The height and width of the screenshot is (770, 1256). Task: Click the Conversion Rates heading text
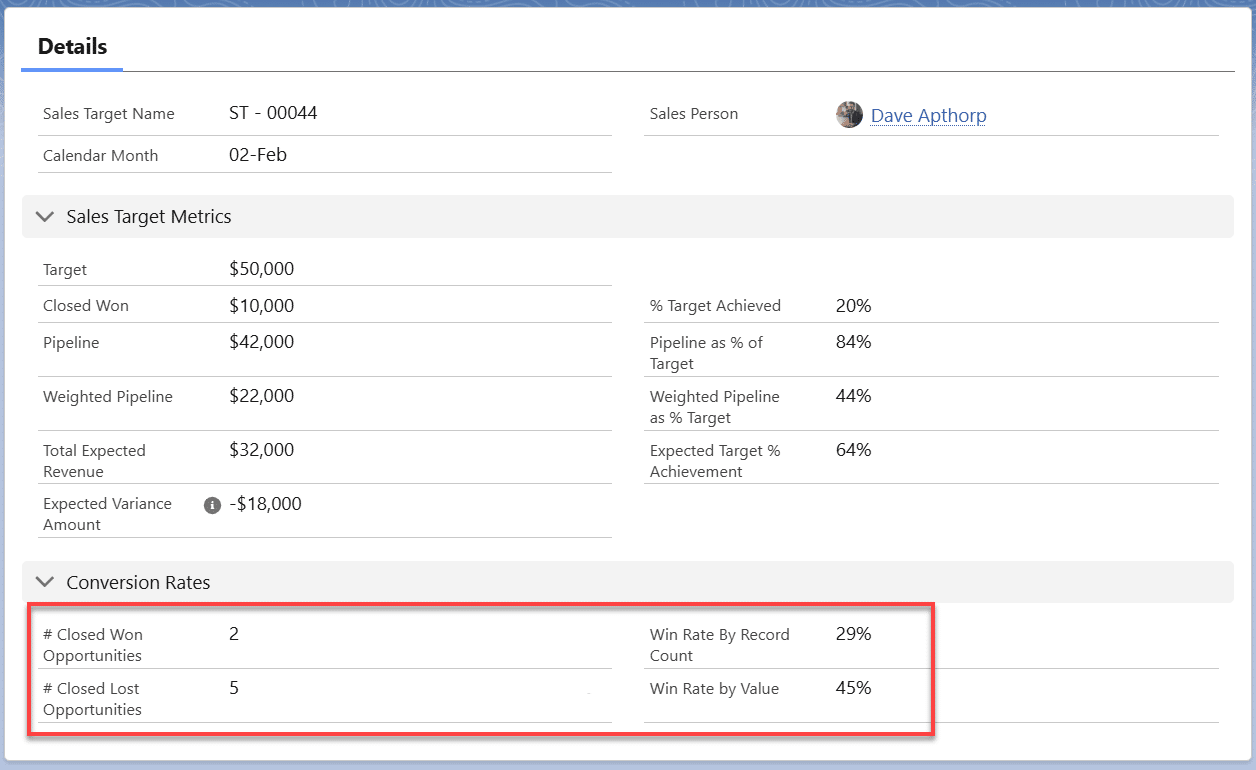coord(138,582)
